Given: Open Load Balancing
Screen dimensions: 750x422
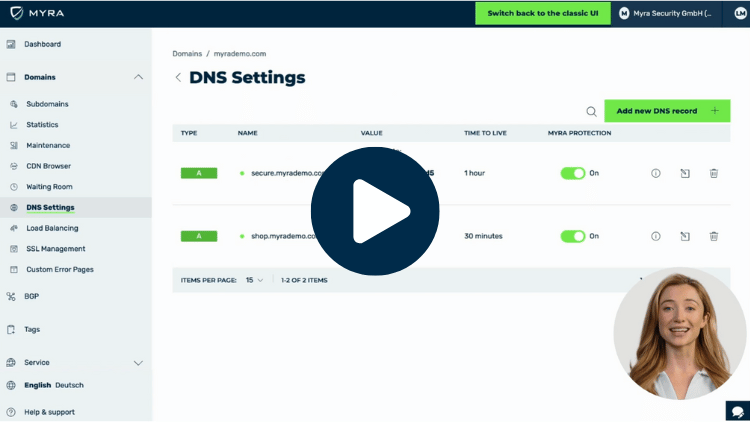Looking at the screenshot, I should 52,228.
